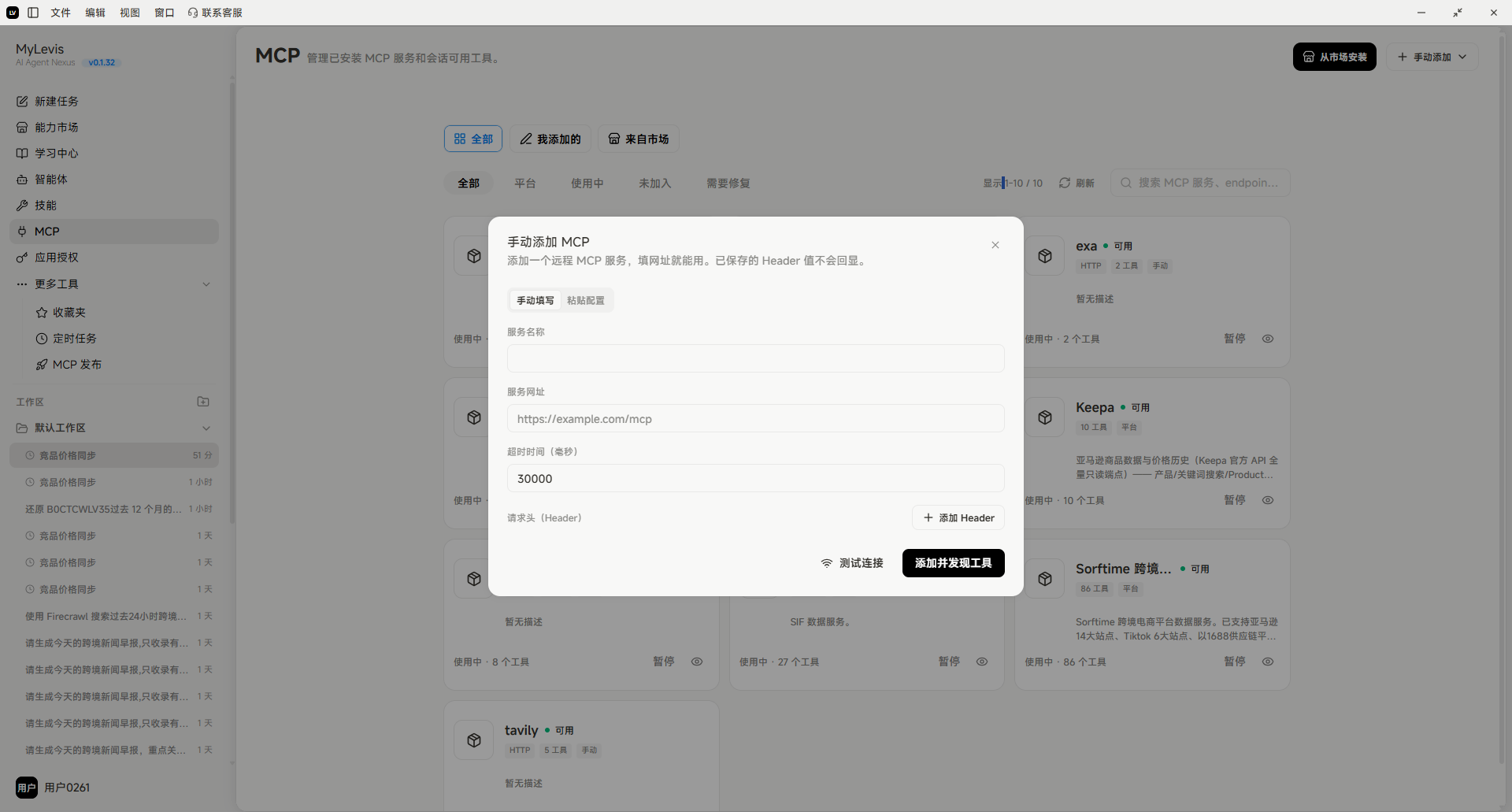This screenshot has width=1512, height=812.
Task: Open MCP page in sidebar
Action: [114, 231]
